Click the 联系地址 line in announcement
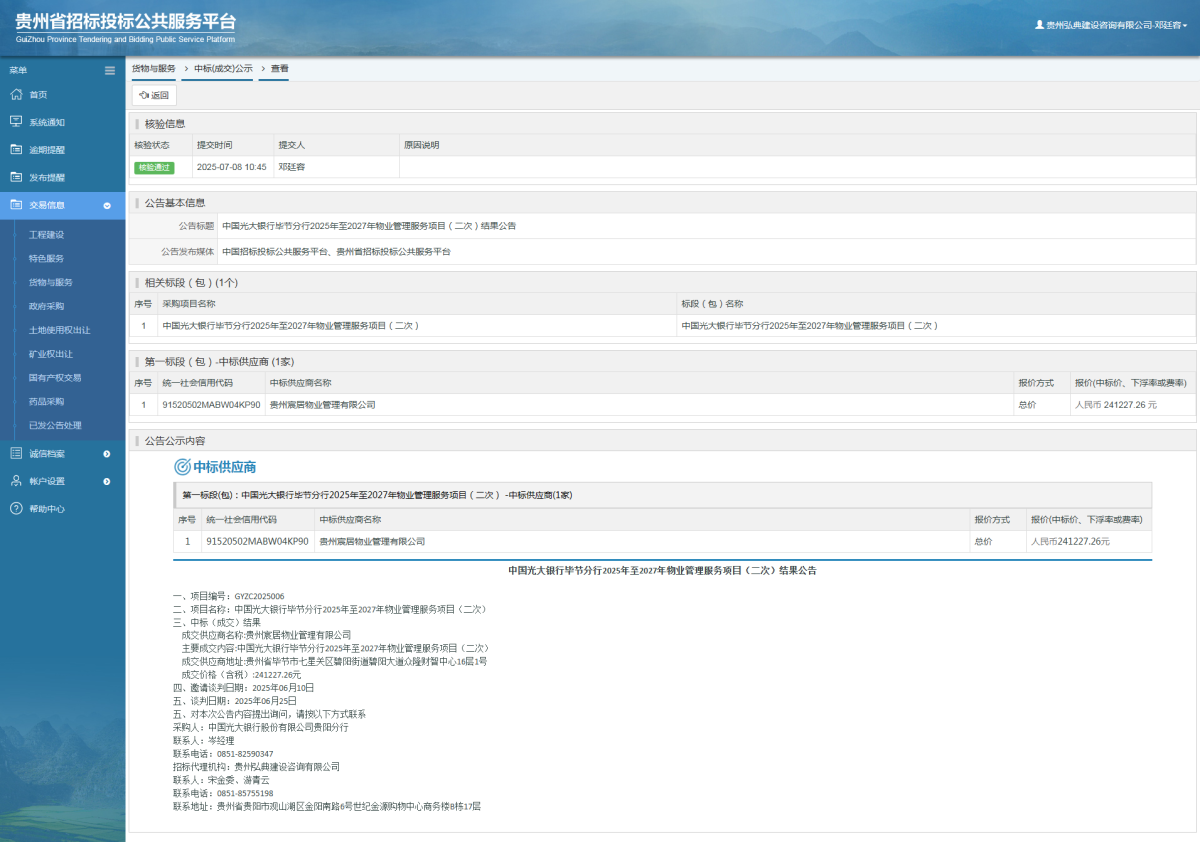The width and height of the screenshot is (1200, 842). point(327,806)
